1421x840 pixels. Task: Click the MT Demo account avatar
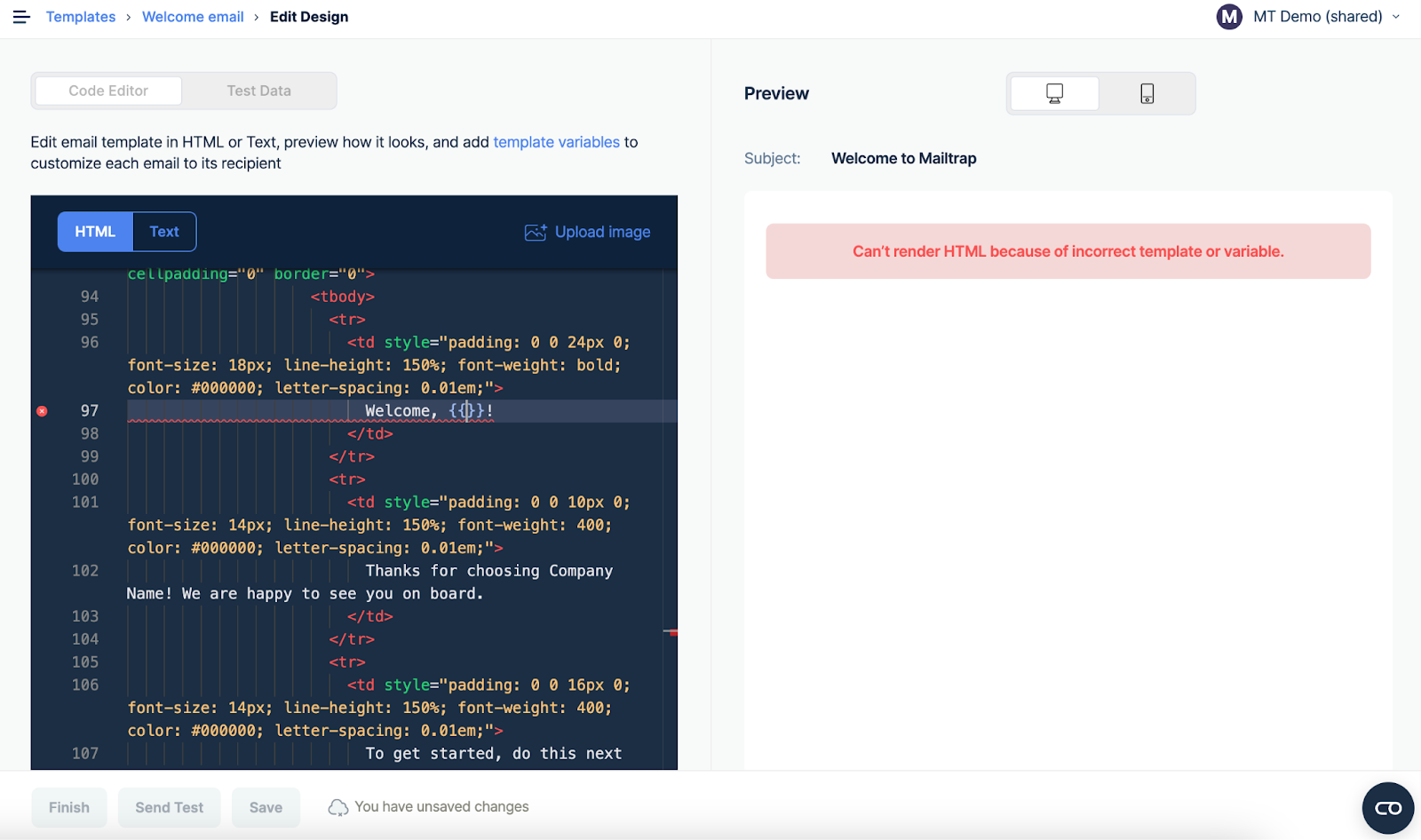[x=1229, y=17]
